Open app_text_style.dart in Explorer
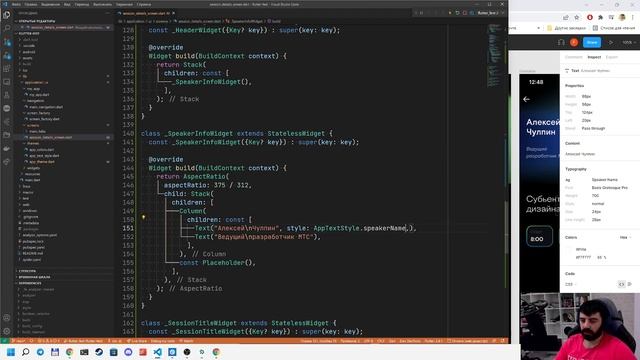This screenshot has height=360, width=640. click(x=44, y=156)
